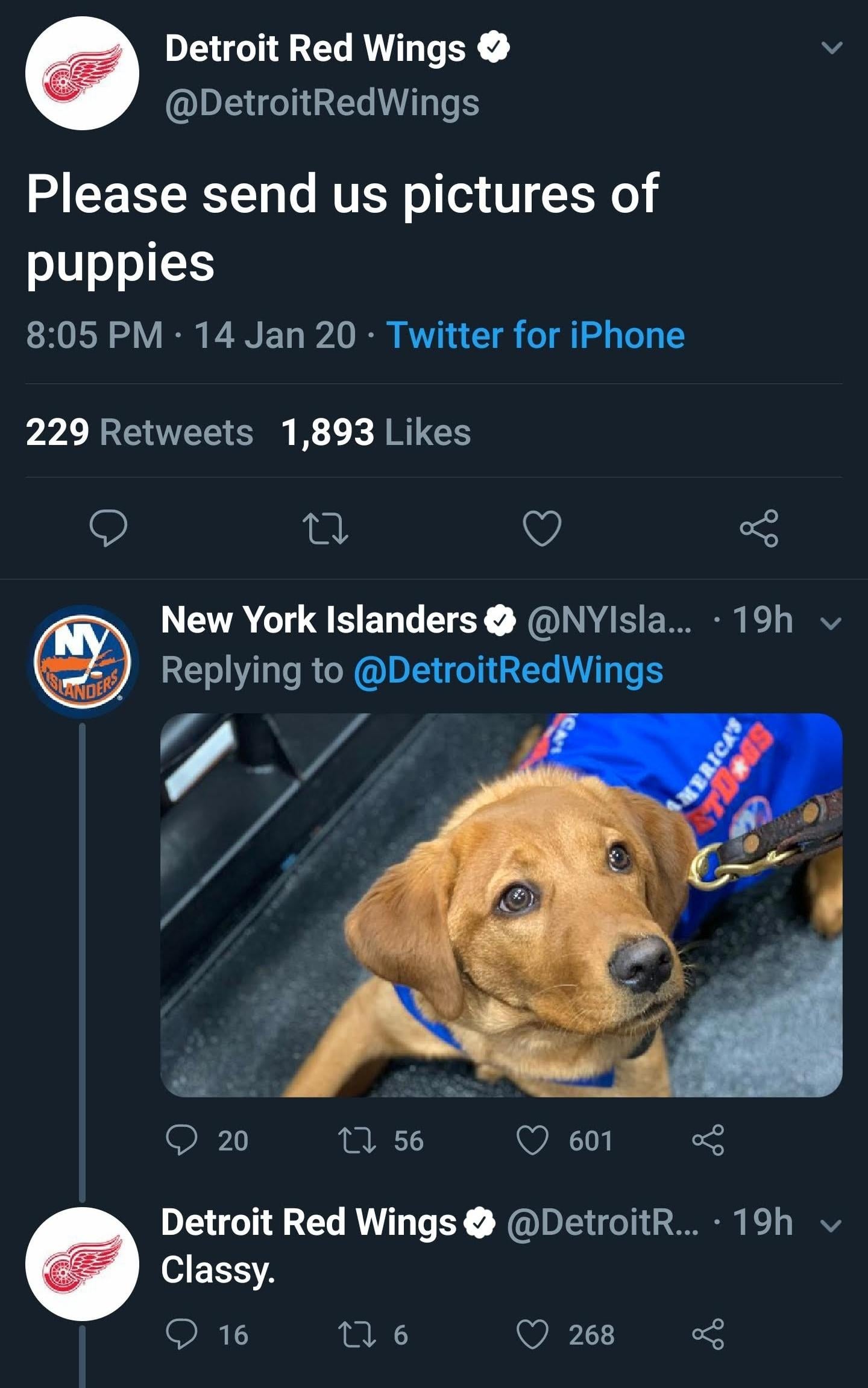The height and width of the screenshot is (1388, 868).
Task: Retweet the Islanders puppy photo tweet
Action: coord(357,1140)
